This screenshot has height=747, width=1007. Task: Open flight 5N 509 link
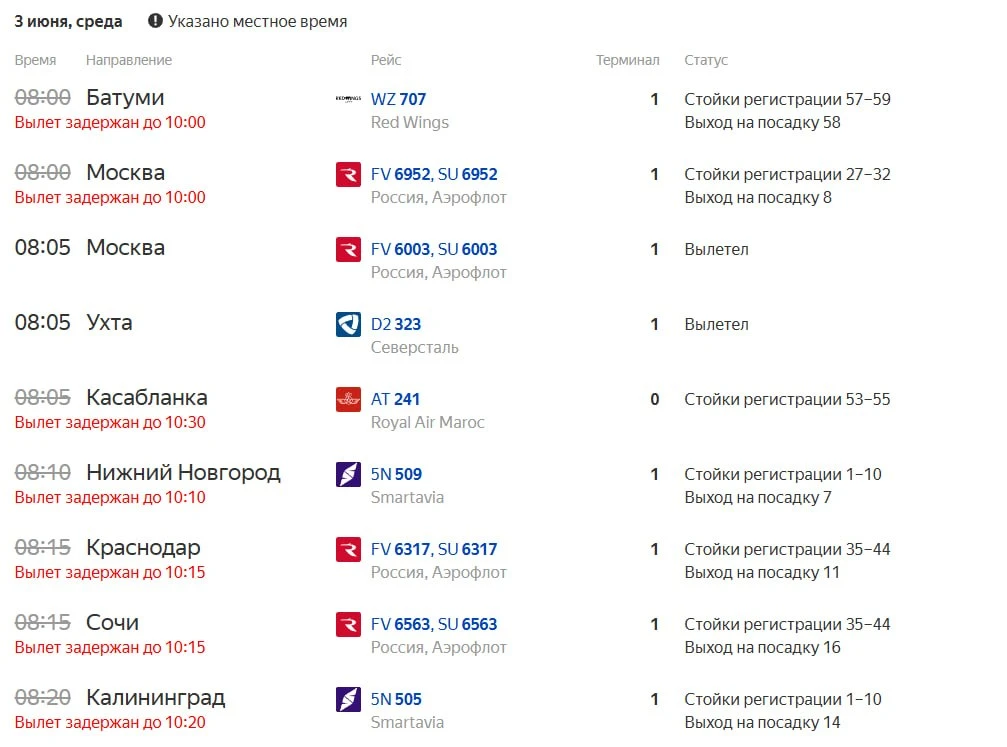[x=396, y=475]
